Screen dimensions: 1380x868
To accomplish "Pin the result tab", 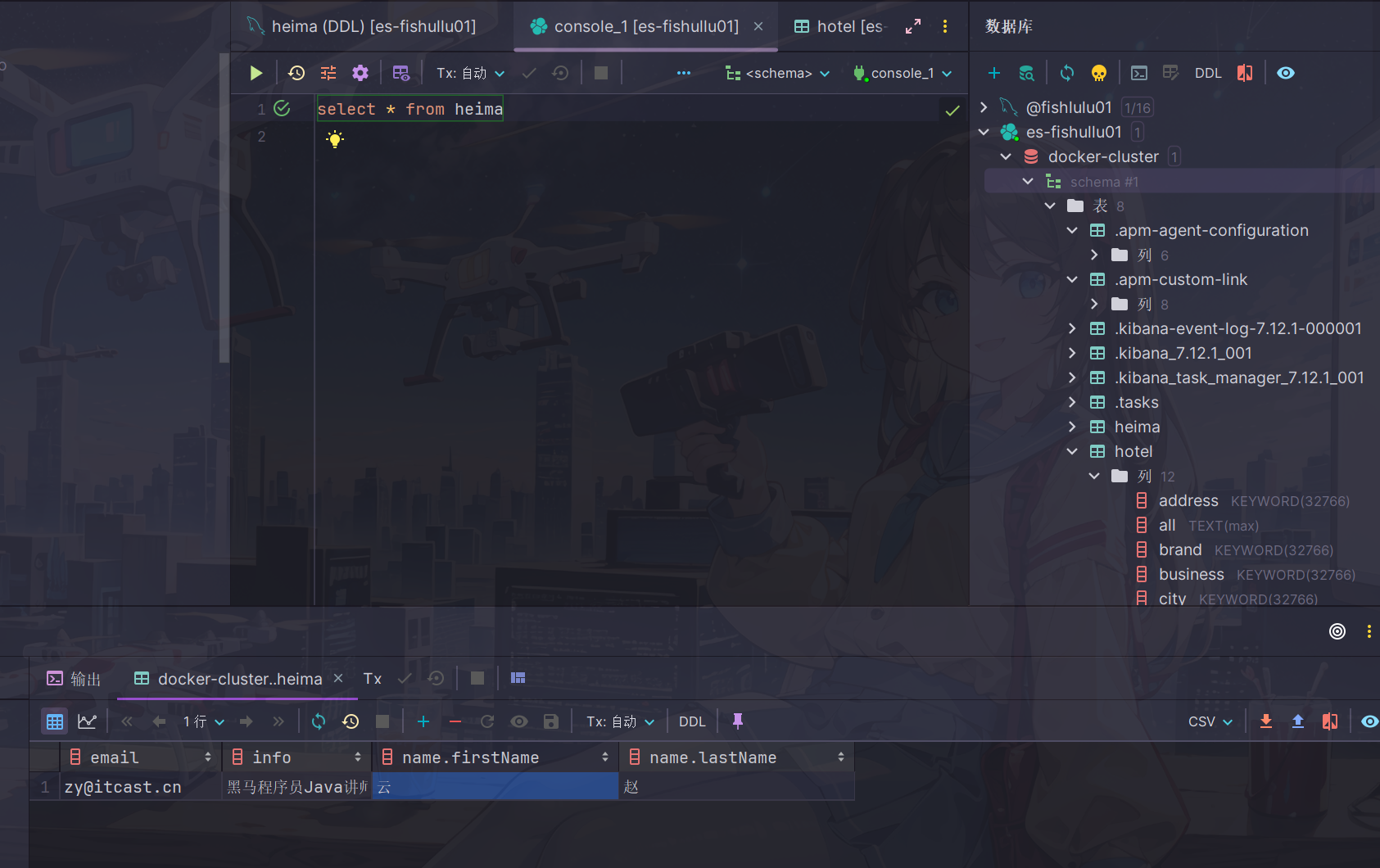I will (x=738, y=721).
